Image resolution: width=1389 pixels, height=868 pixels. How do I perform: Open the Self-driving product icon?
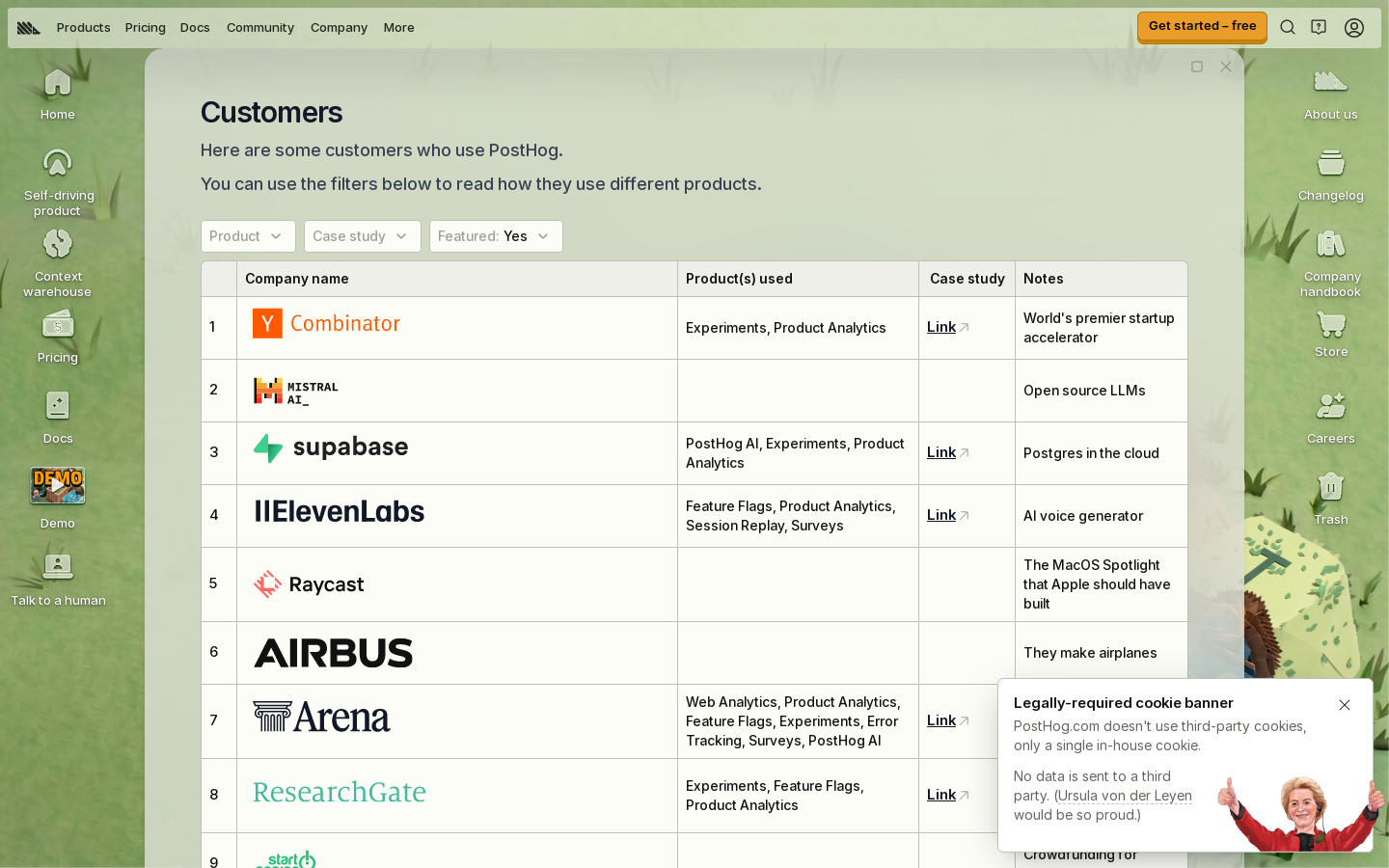58,181
